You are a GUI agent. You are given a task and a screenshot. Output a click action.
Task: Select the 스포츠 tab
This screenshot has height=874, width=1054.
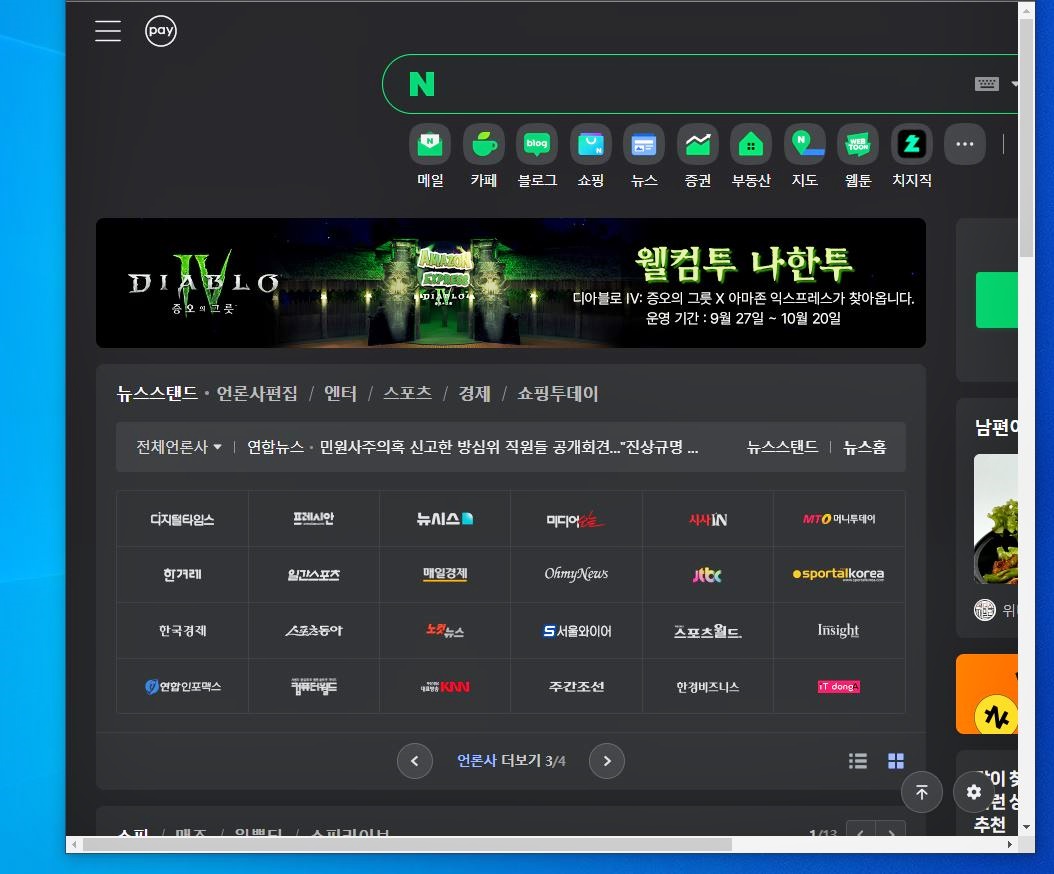407,393
